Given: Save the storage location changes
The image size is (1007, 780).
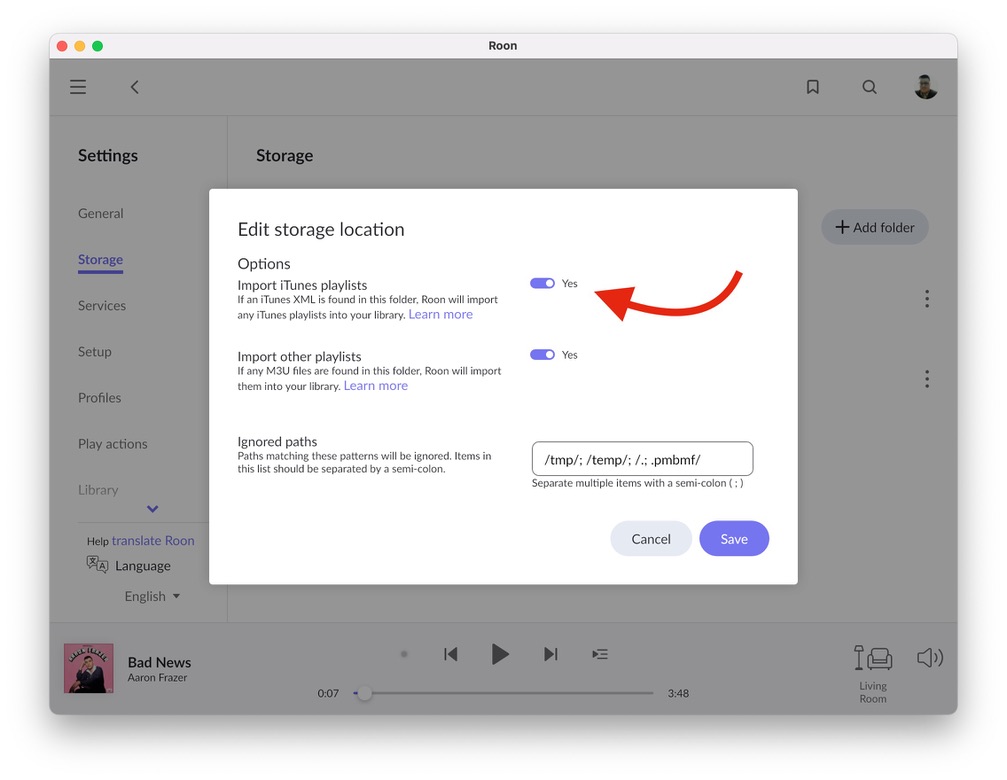Looking at the screenshot, I should pos(734,539).
